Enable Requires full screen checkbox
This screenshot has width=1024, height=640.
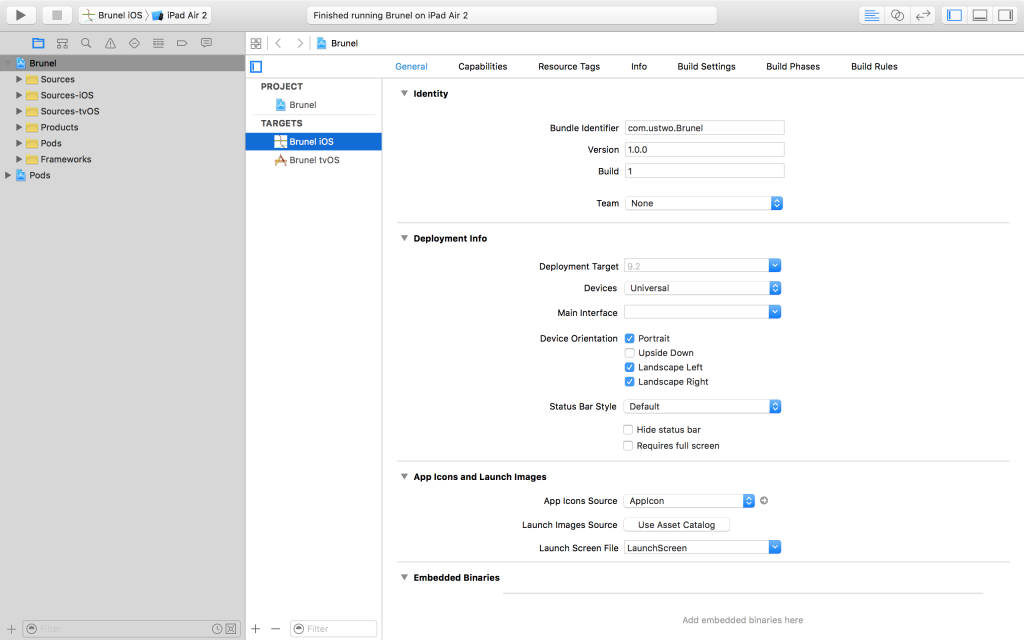click(628, 445)
